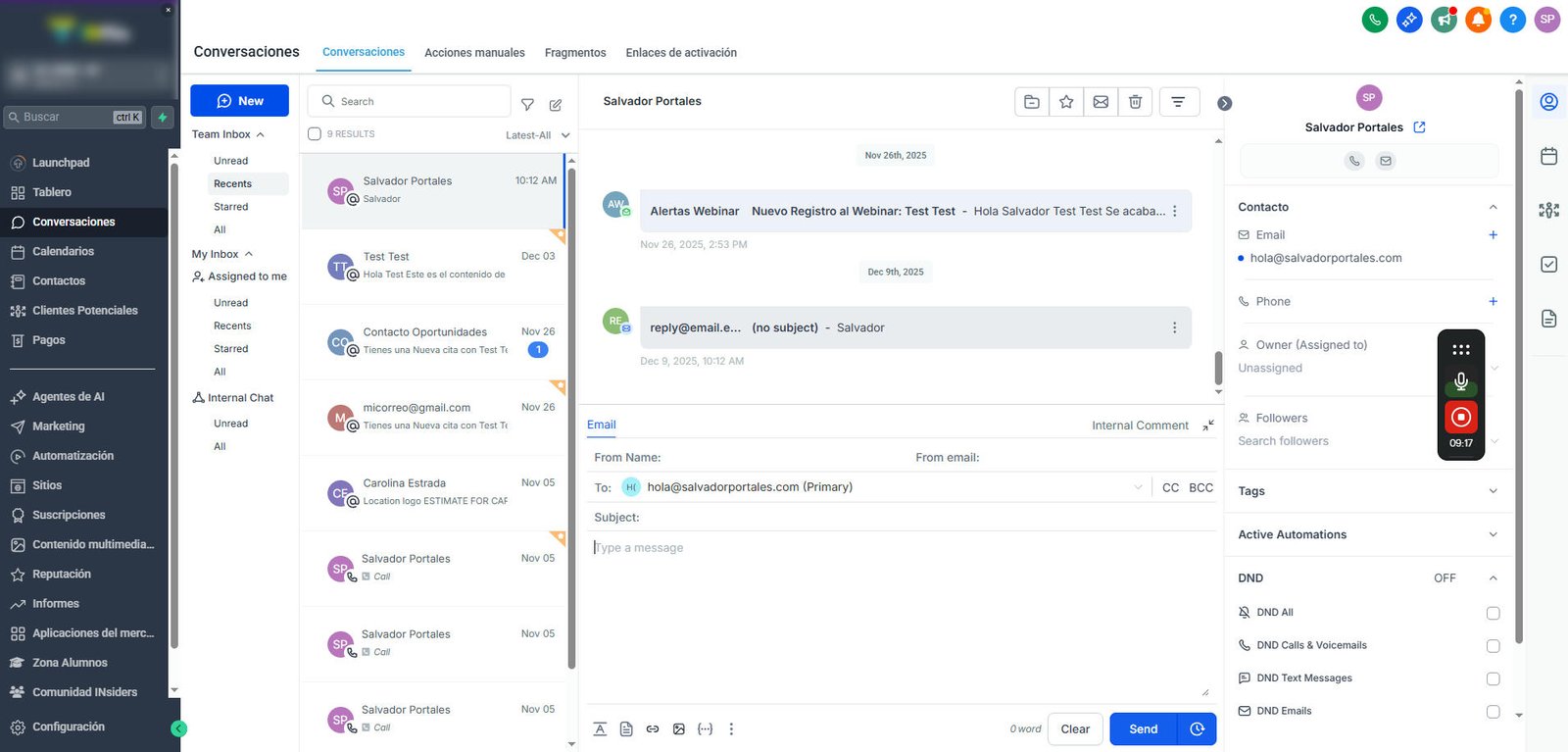Enable the DND Emails checkbox

(x=1493, y=712)
